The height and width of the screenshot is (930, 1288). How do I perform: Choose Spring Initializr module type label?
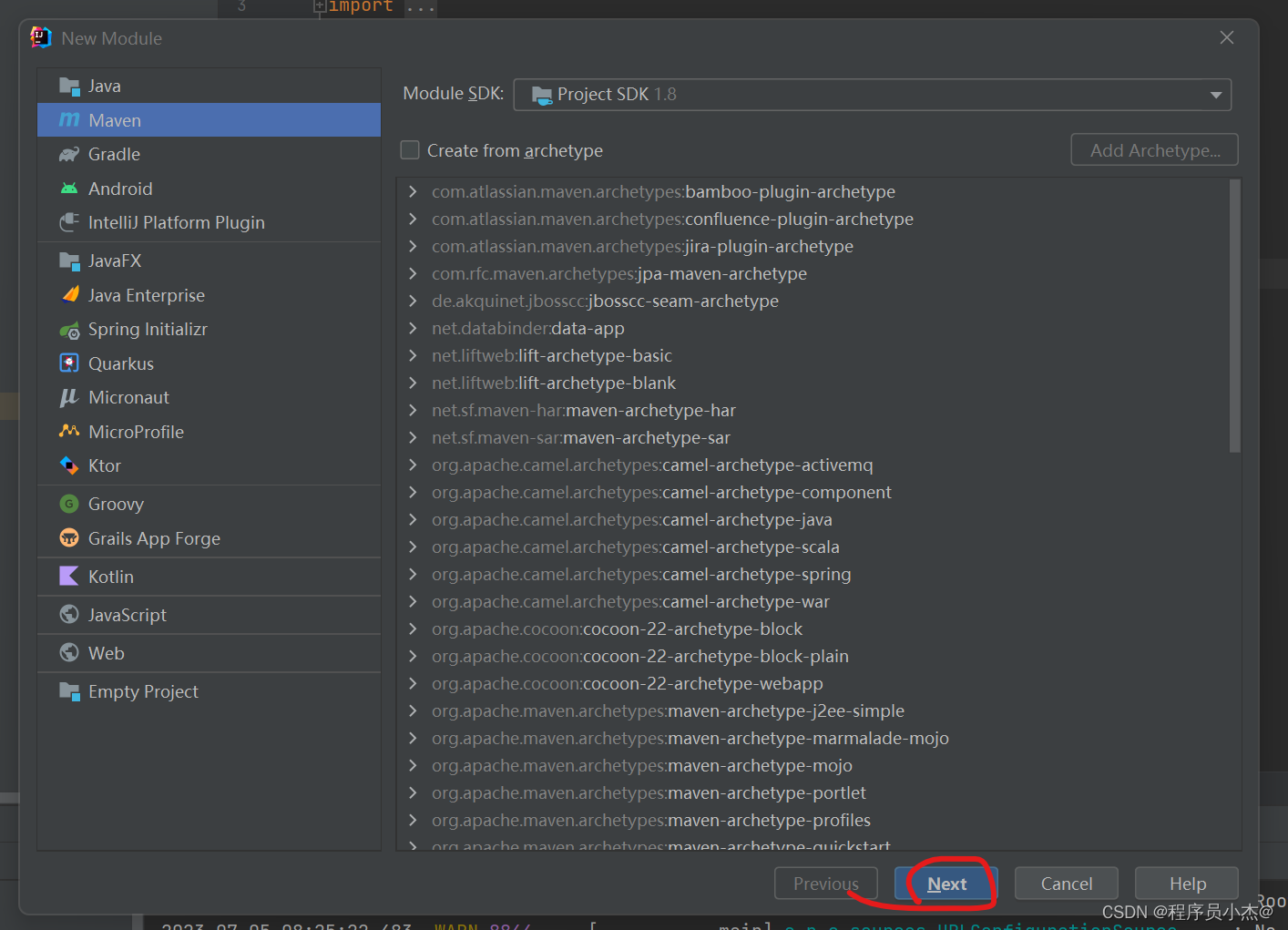148,329
